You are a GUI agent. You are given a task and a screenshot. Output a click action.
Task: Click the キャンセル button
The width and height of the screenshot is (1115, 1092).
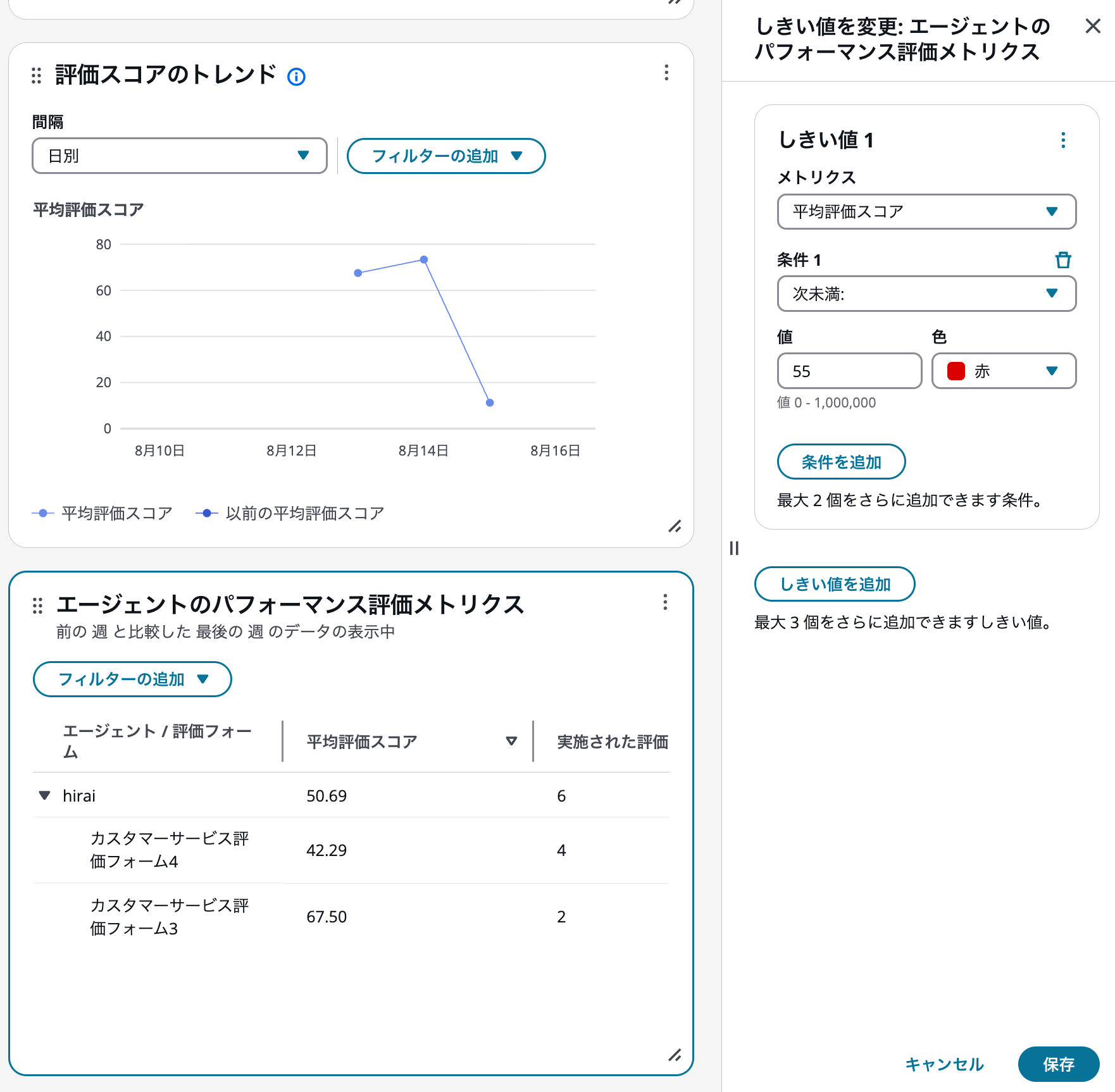click(944, 1064)
